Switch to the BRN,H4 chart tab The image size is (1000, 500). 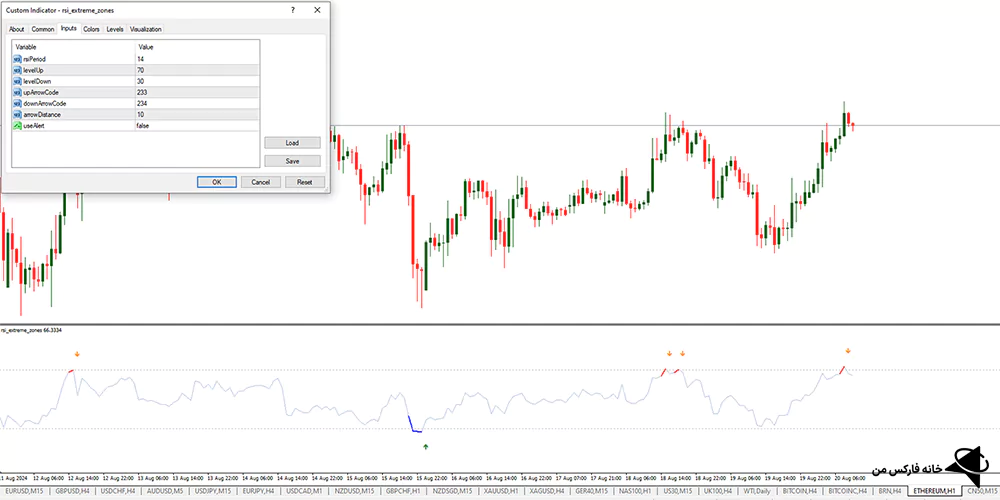coord(888,490)
